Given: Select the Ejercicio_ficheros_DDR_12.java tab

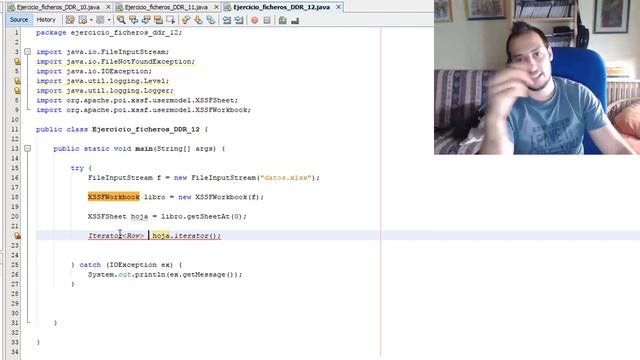Looking at the screenshot, I should click(281, 7).
